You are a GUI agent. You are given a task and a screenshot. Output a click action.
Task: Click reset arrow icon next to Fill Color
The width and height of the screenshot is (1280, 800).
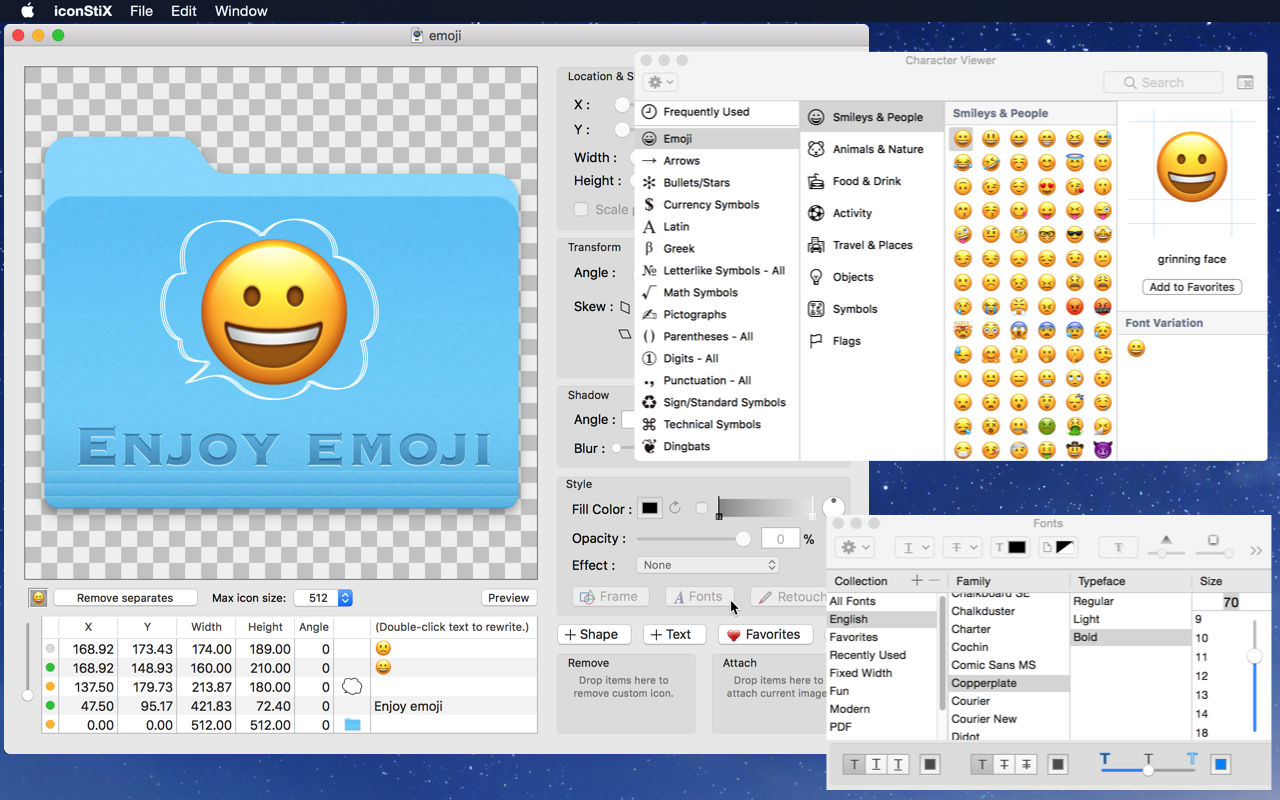[x=675, y=508]
